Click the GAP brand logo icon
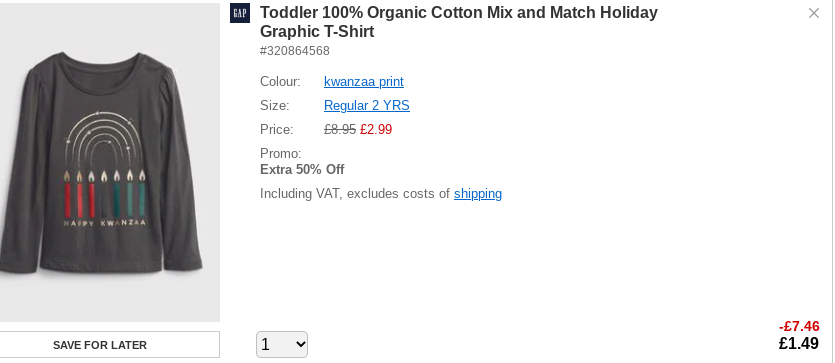The width and height of the screenshot is (835, 363). pos(240,13)
